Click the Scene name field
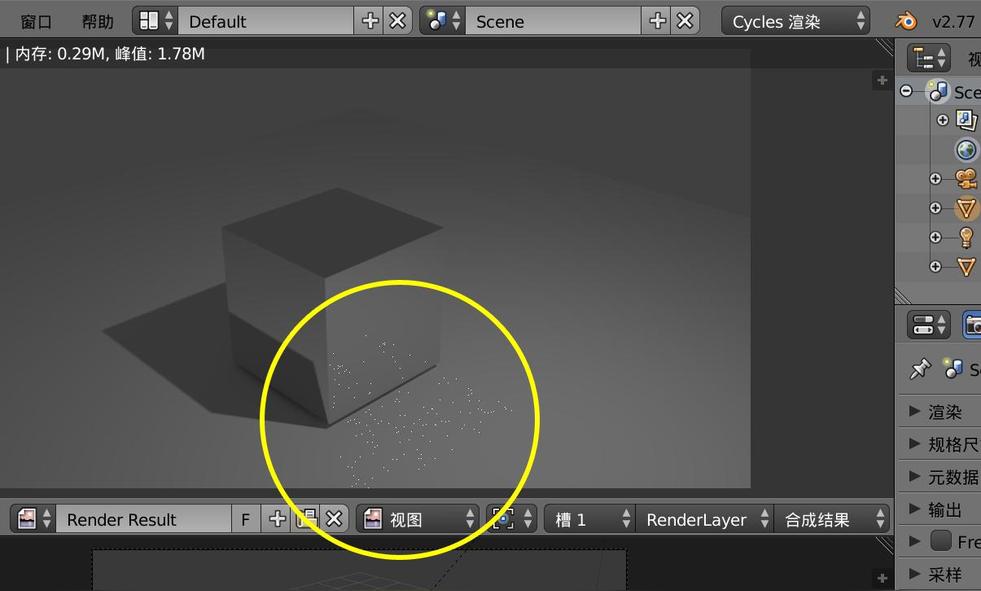The height and width of the screenshot is (591, 981). click(552, 21)
